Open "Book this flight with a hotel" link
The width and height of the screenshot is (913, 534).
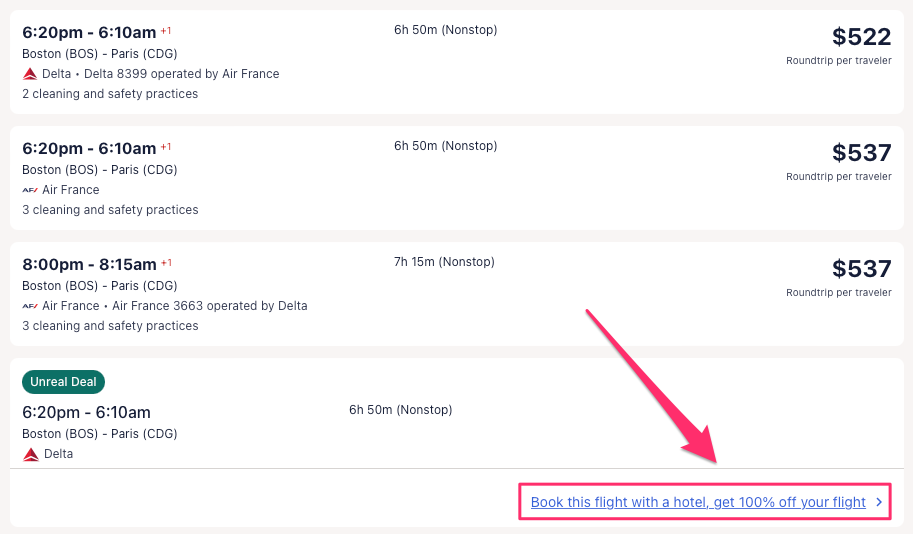[698, 502]
